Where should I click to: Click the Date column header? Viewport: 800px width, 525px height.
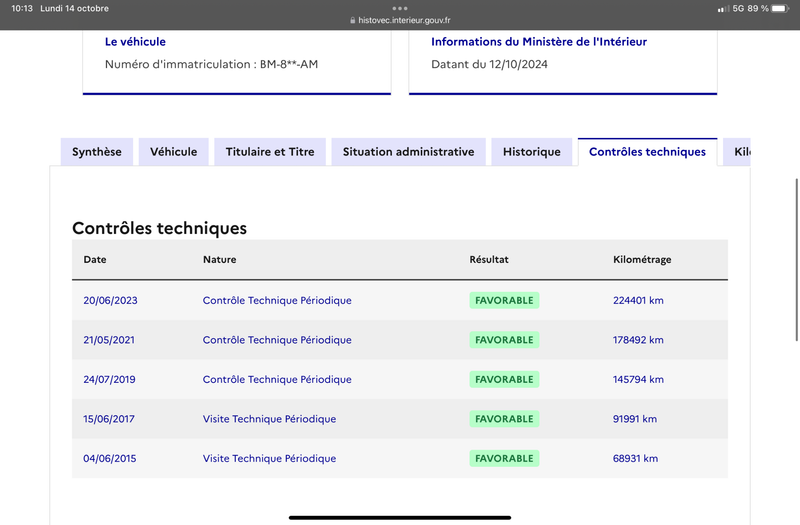[95, 260]
